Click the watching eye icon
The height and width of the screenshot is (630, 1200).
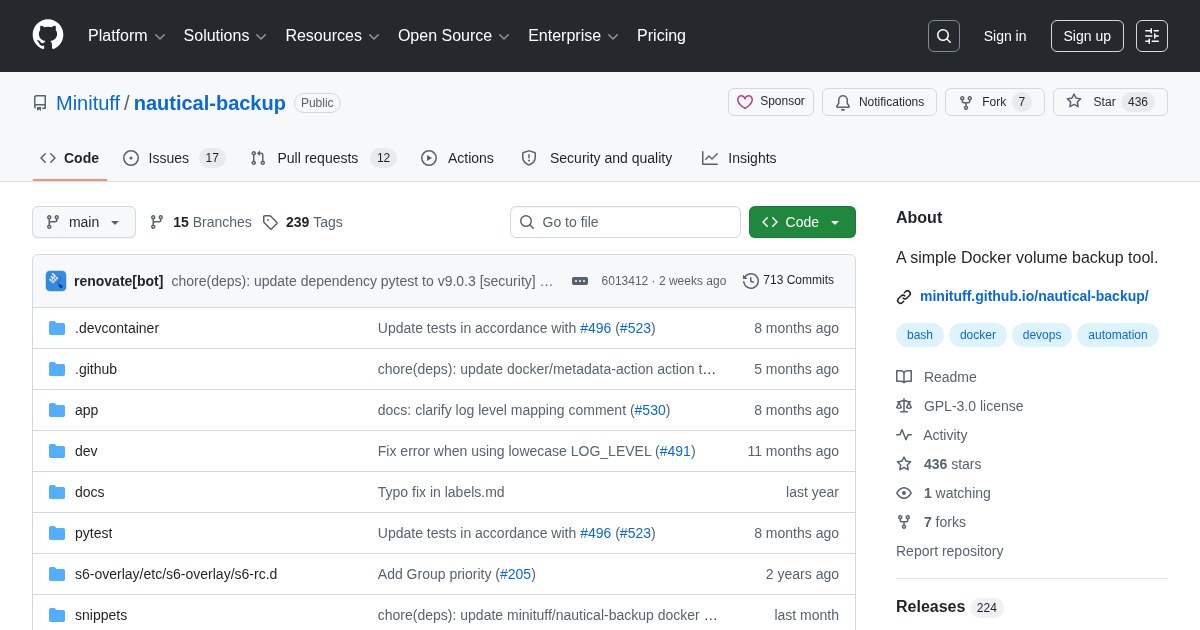pyautogui.click(x=904, y=493)
